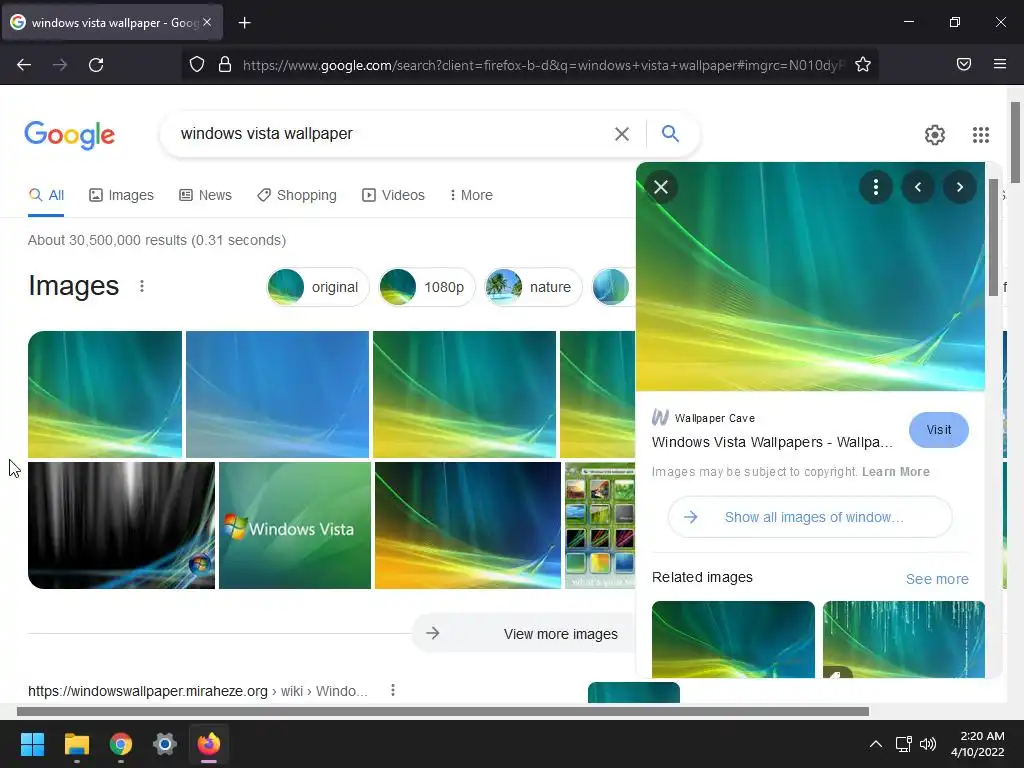1024x768 pixels.
Task: Go to next image in preview panel
Action: click(x=959, y=187)
